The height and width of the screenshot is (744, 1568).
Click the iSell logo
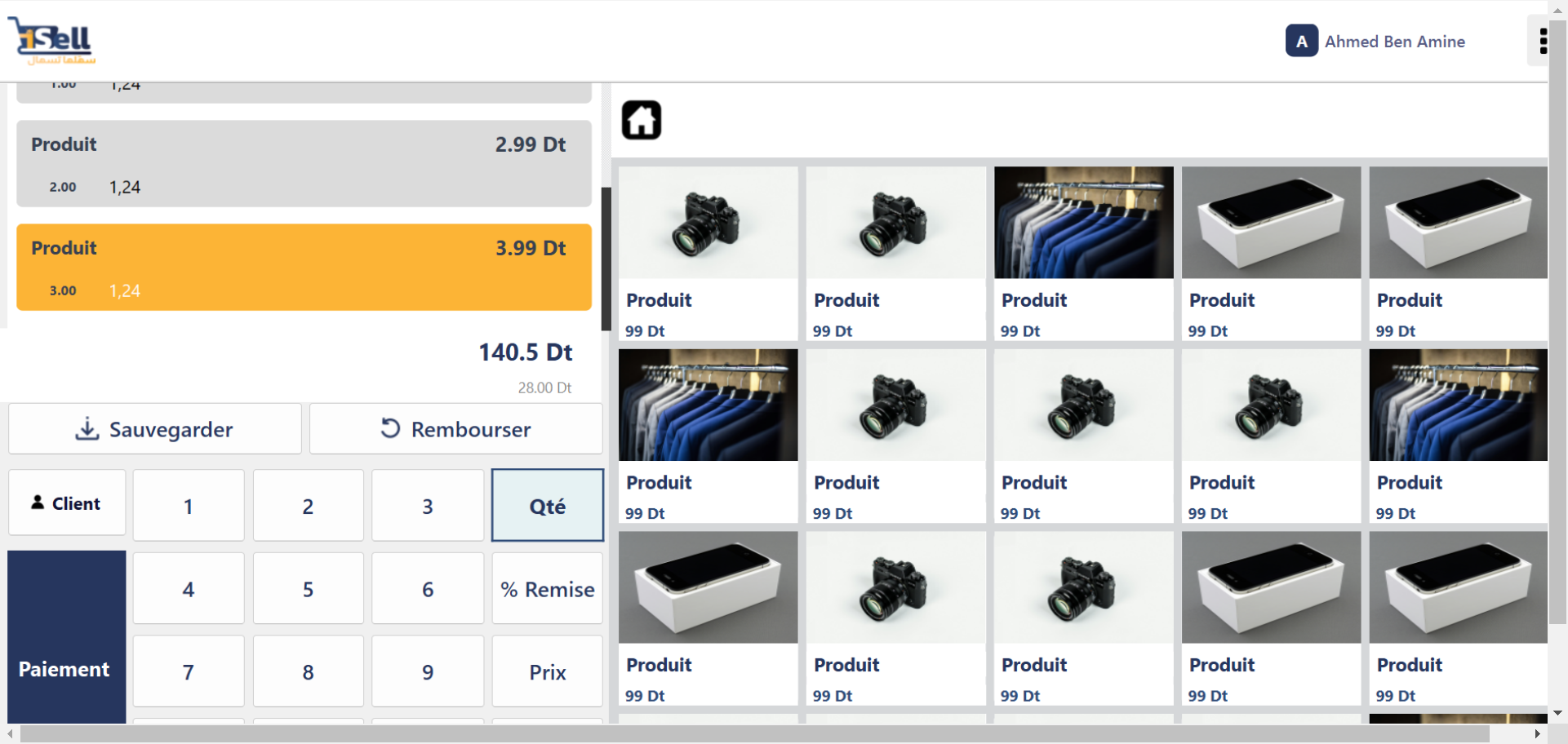pyautogui.click(x=52, y=41)
